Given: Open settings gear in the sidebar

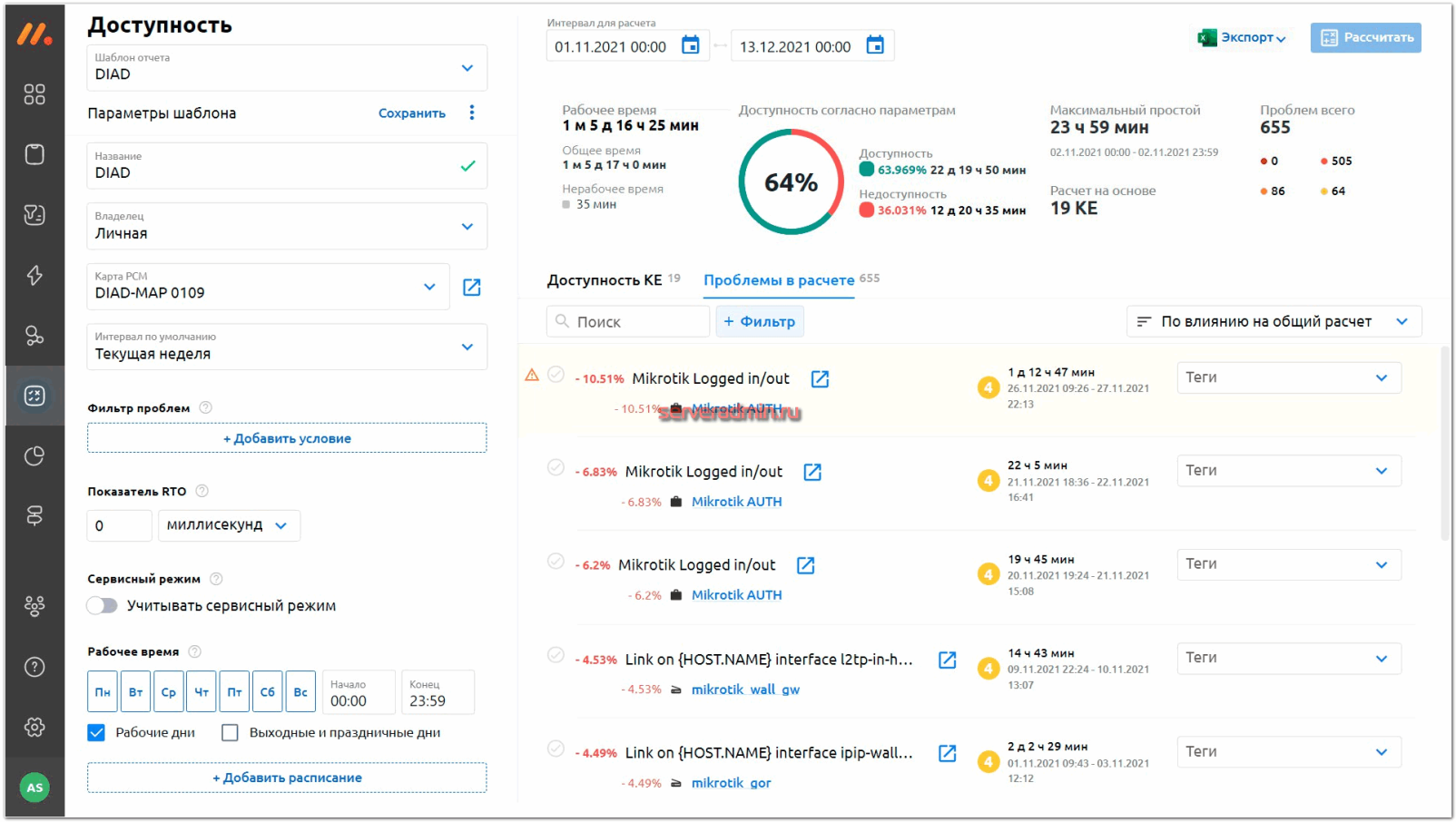Looking at the screenshot, I should [x=34, y=727].
